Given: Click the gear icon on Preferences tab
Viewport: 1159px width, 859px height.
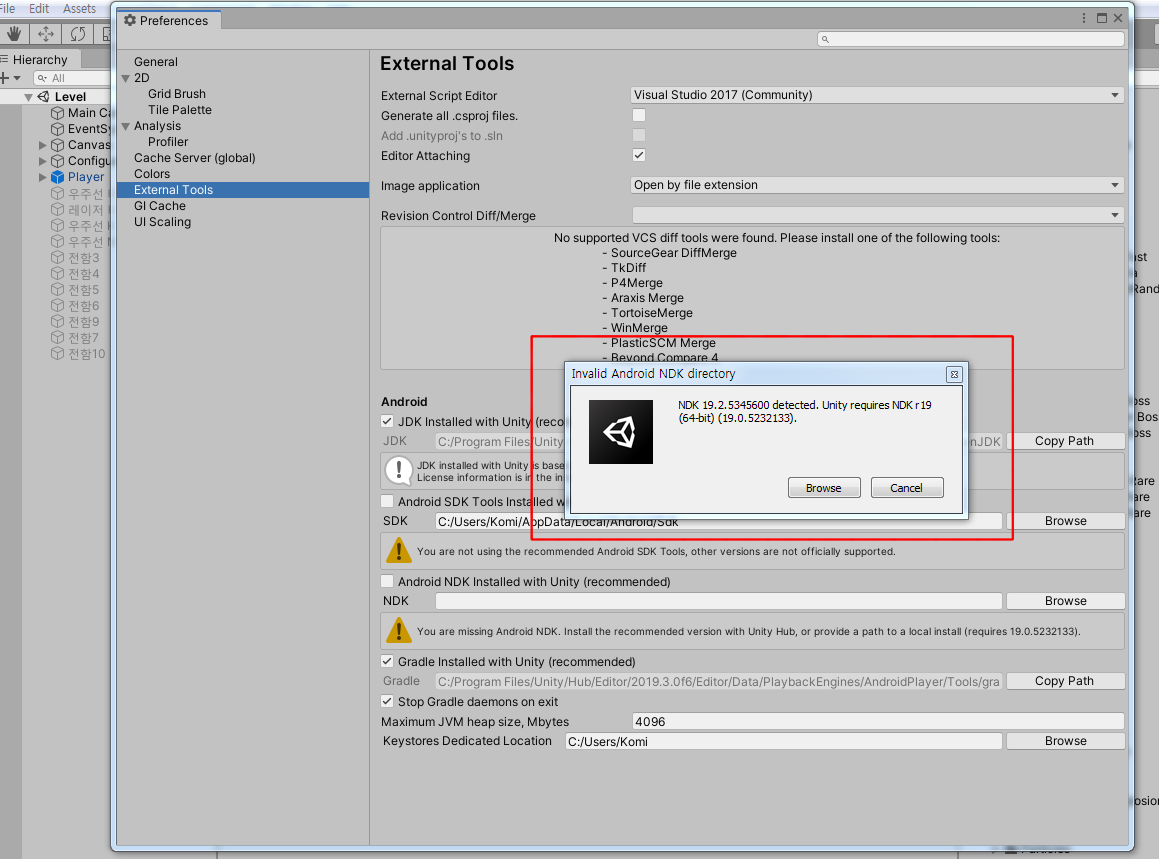Looking at the screenshot, I should click(130, 21).
